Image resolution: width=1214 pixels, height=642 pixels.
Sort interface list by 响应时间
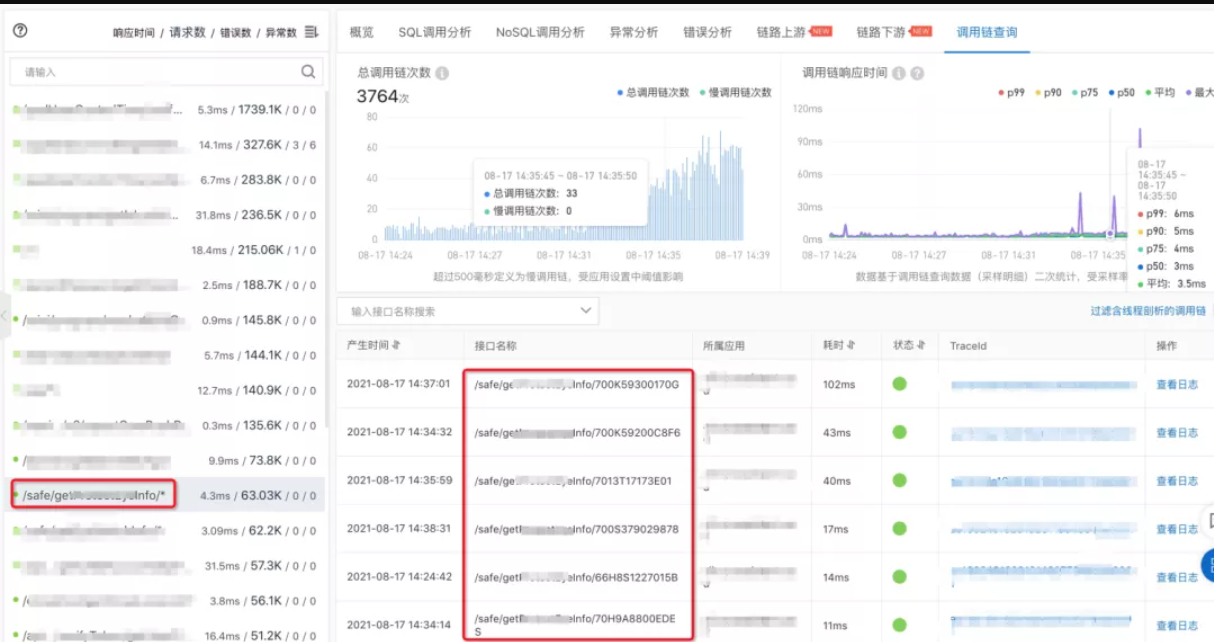(134, 33)
